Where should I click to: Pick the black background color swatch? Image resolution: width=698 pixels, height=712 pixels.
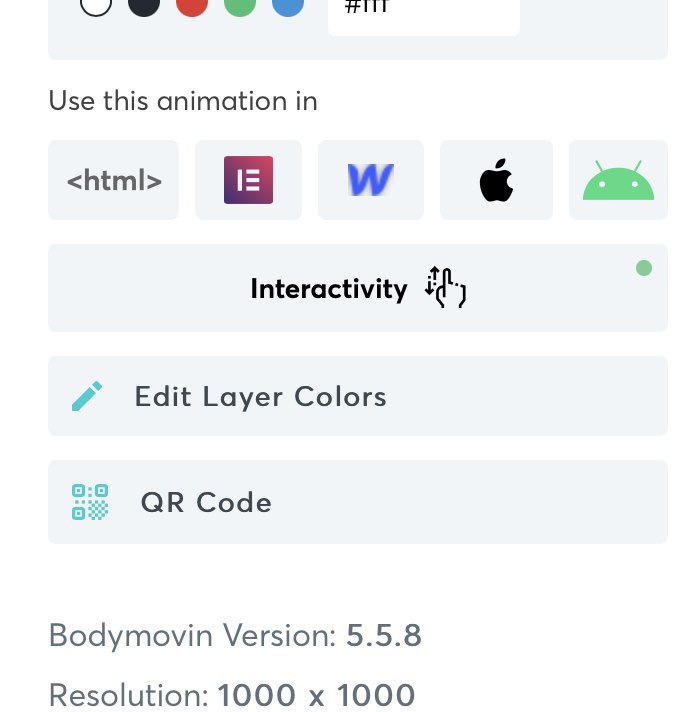click(144, 5)
